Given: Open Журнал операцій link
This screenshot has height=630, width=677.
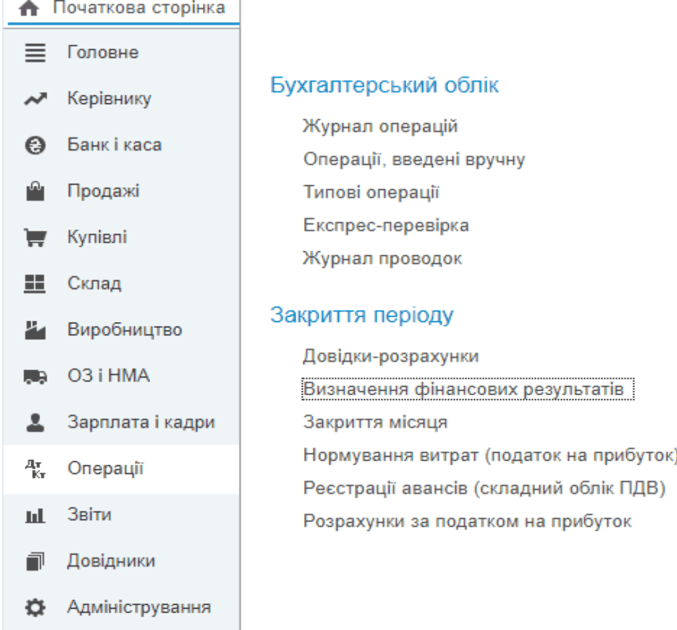Looking at the screenshot, I should click(x=380, y=127).
